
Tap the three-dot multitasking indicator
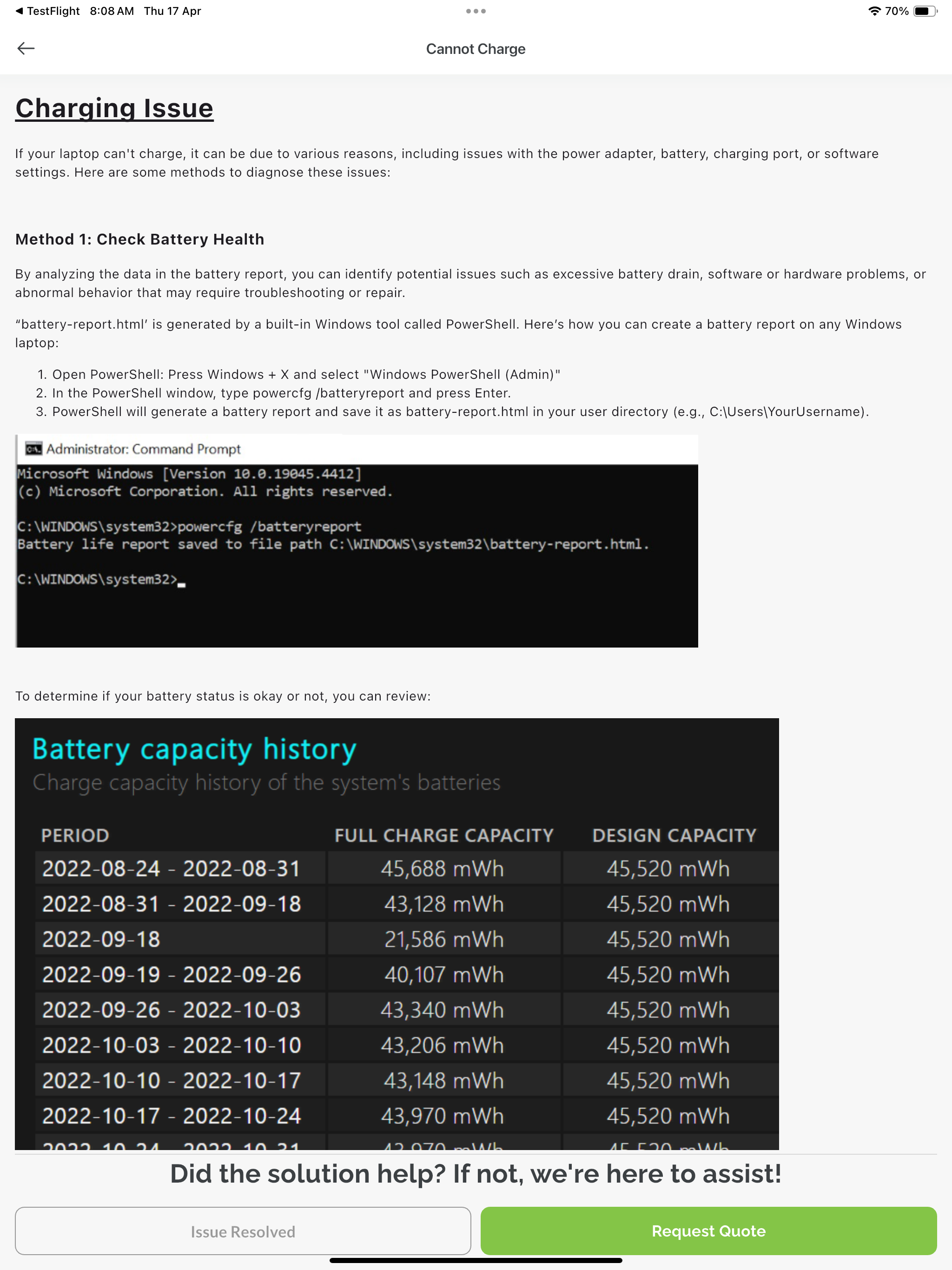pos(476,11)
